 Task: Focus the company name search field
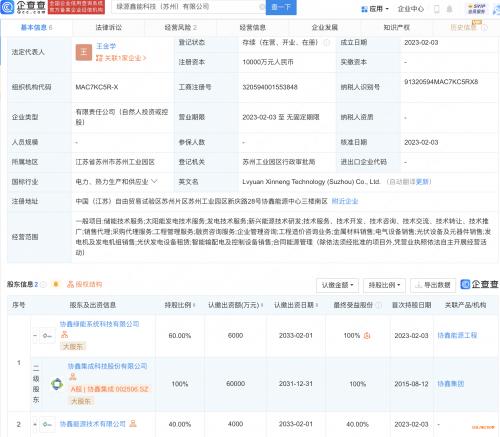(187, 7)
